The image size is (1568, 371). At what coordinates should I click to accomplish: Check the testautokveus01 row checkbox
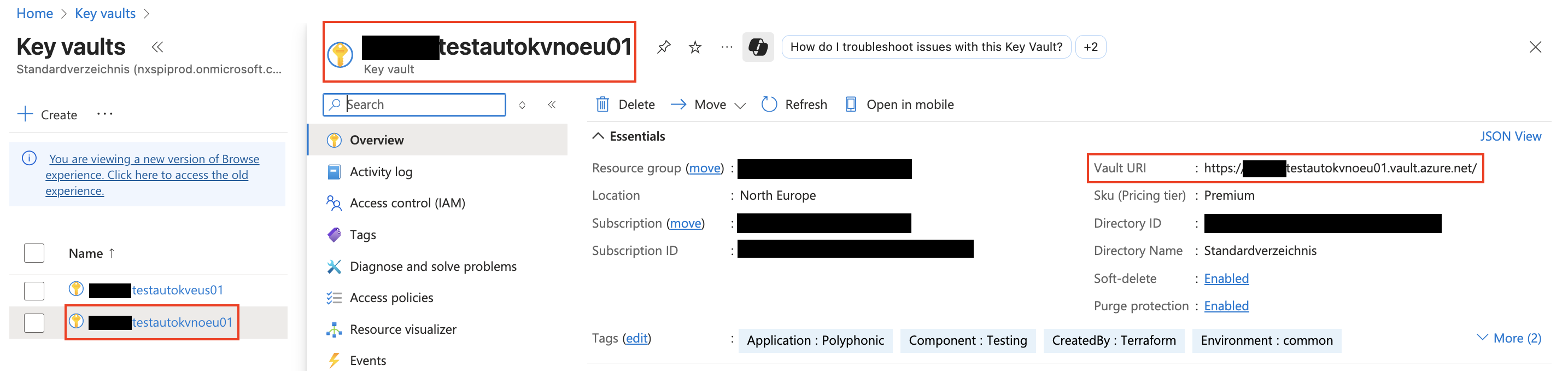tap(34, 291)
